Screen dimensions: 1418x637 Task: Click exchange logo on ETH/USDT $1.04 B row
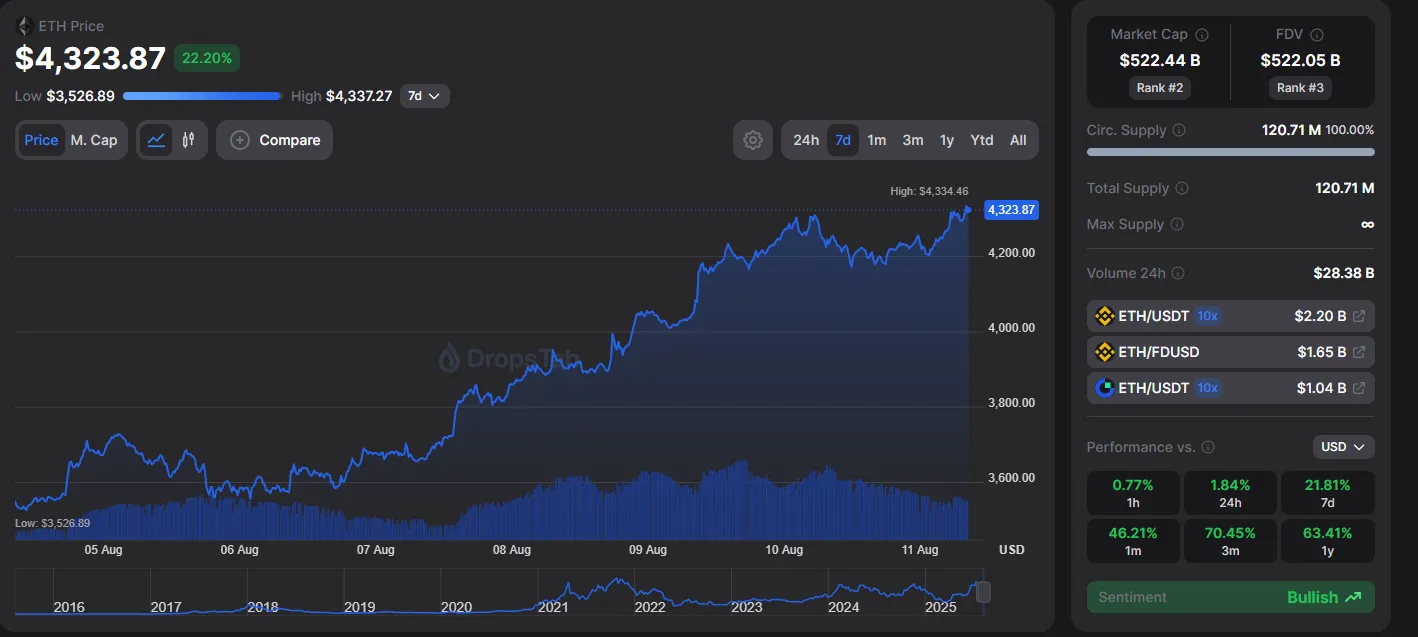[1105, 388]
